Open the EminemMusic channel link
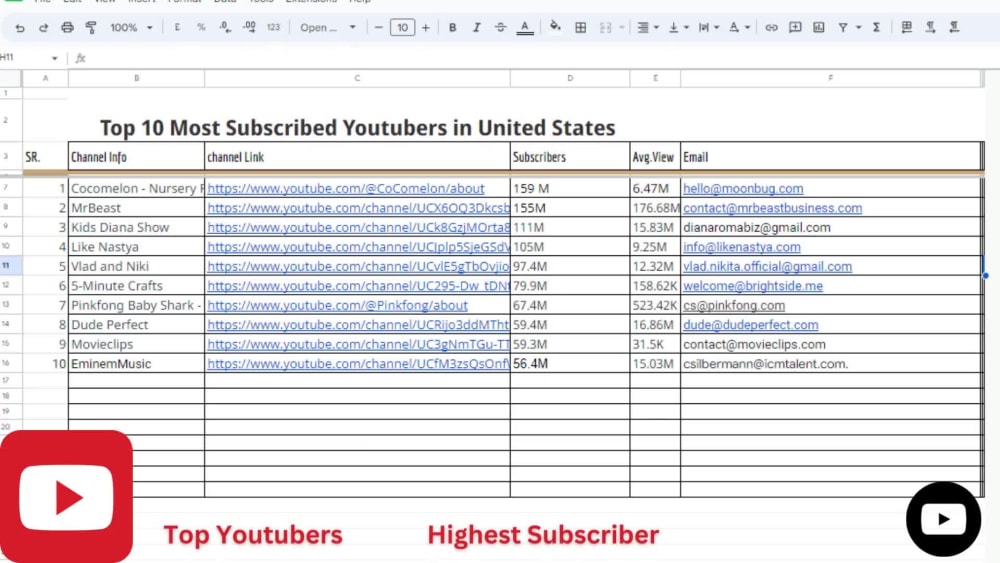1000x563 pixels. click(x=358, y=363)
